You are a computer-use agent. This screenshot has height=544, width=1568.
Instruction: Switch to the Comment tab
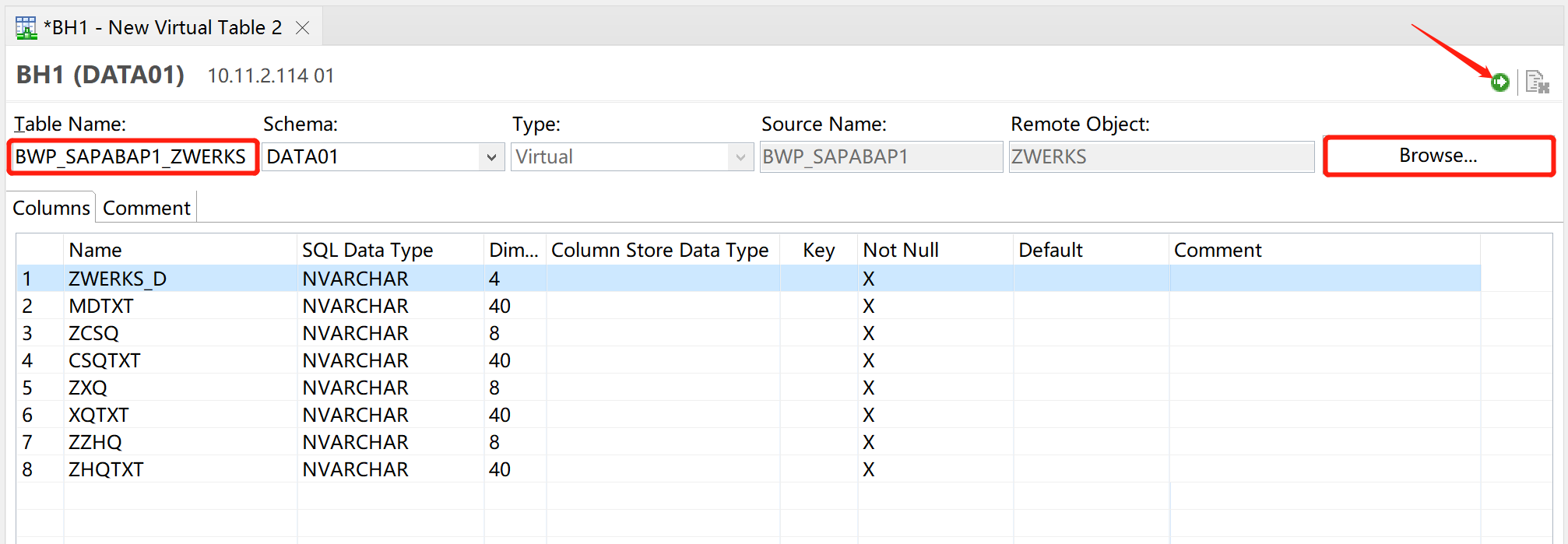(146, 208)
